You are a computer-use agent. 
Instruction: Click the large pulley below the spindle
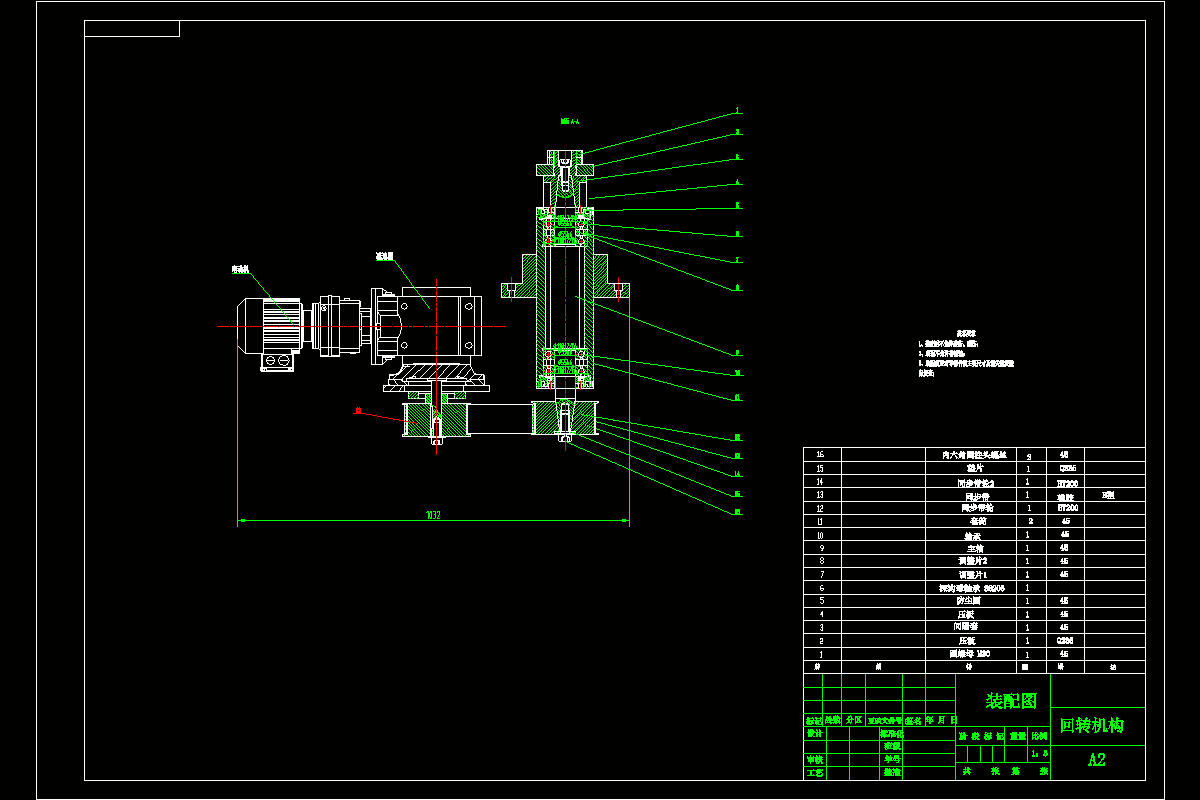point(565,417)
